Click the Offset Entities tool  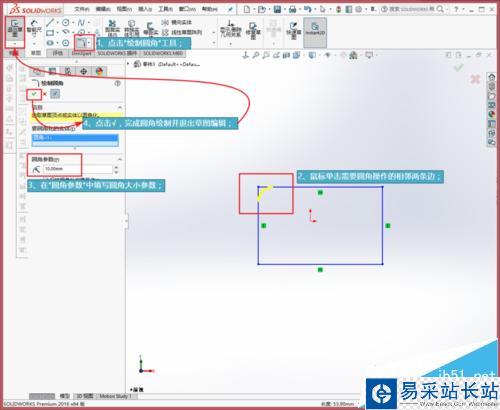[x=150, y=29]
